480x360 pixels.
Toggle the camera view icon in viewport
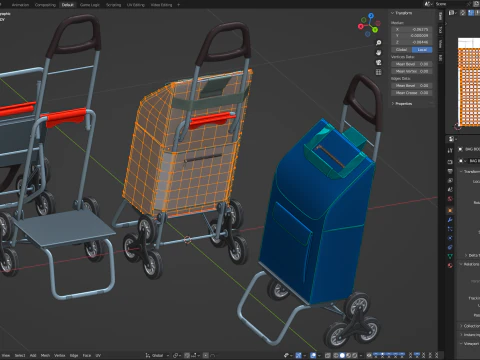tap(378, 62)
